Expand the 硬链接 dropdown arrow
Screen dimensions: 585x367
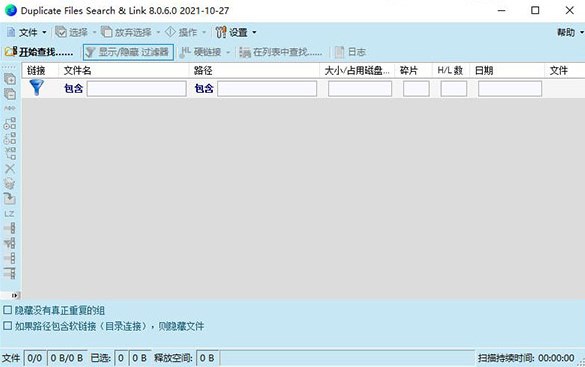[x=228, y=52]
